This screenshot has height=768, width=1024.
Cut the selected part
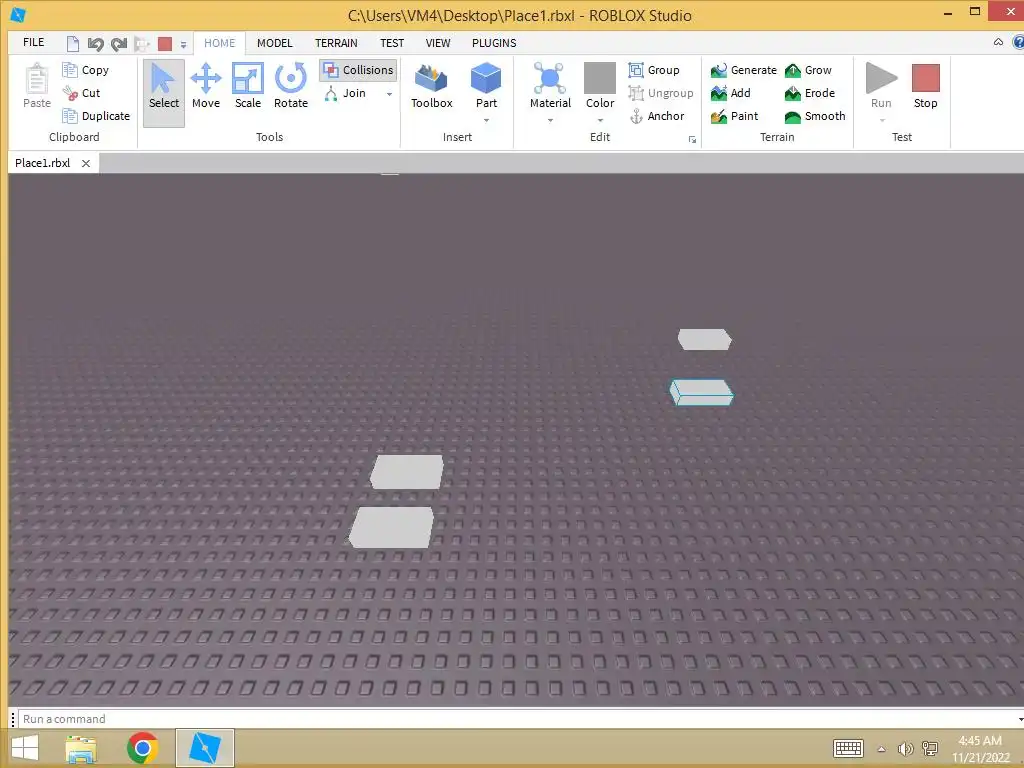82,93
